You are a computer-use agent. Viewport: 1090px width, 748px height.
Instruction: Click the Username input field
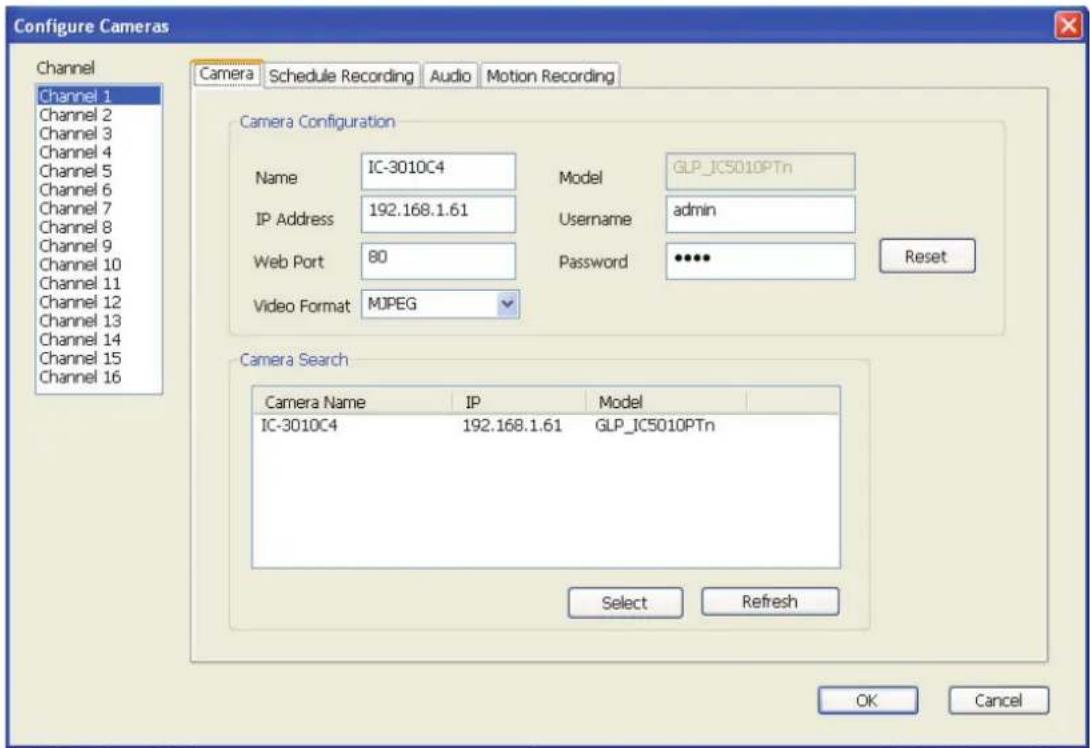pos(760,214)
